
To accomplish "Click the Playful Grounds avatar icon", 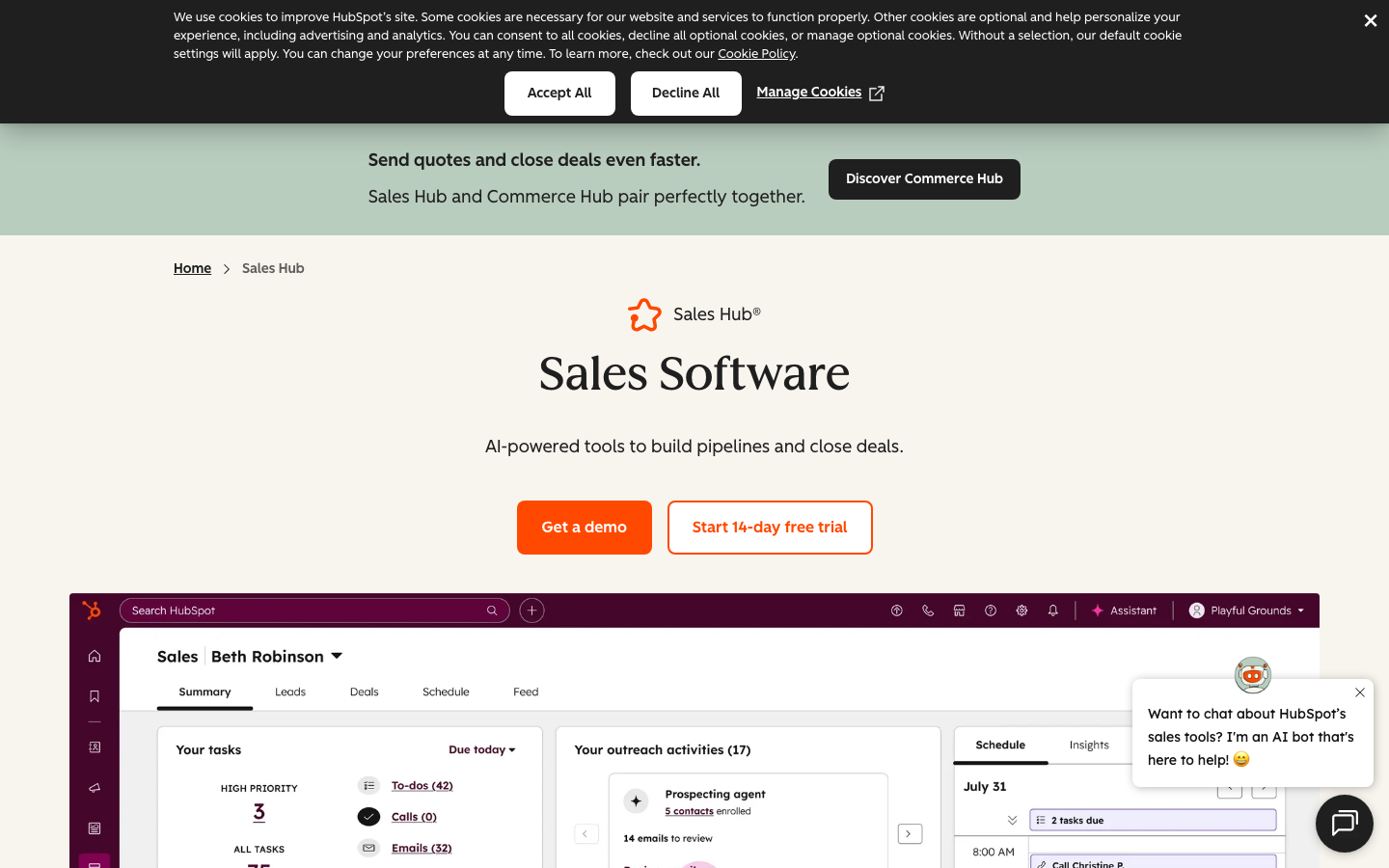I will (1197, 610).
